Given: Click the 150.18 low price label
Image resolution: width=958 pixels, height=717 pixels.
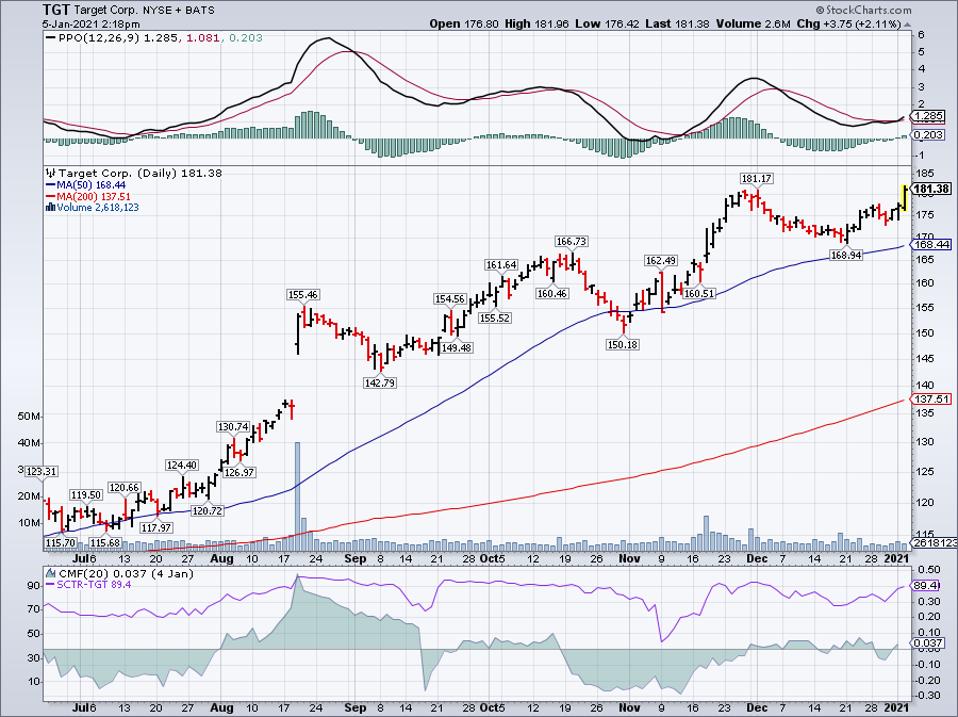Looking at the screenshot, I should click(x=623, y=344).
